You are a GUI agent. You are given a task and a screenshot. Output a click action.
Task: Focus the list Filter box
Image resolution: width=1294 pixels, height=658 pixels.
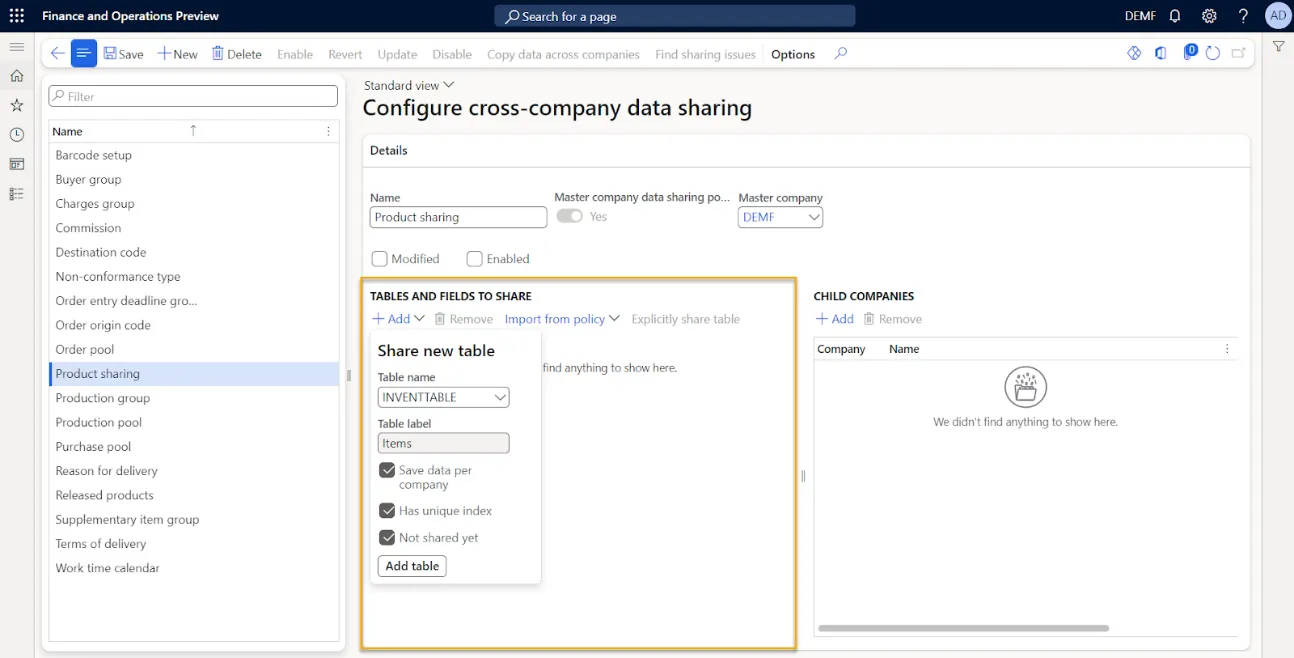coord(194,96)
